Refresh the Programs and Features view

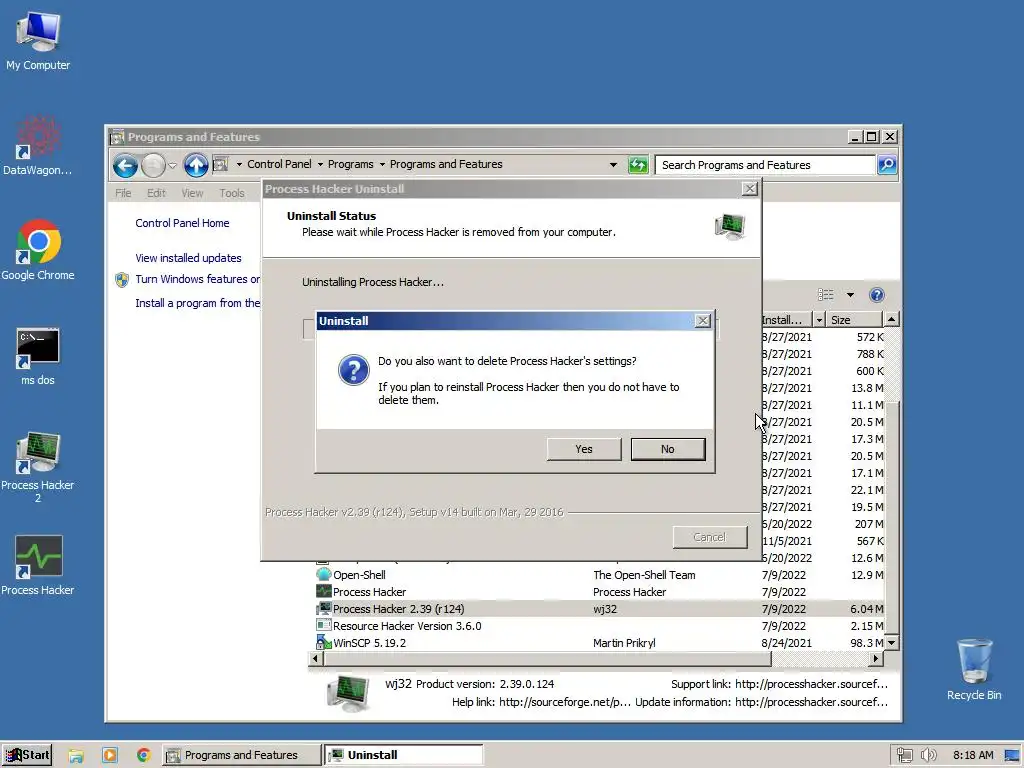[637, 165]
